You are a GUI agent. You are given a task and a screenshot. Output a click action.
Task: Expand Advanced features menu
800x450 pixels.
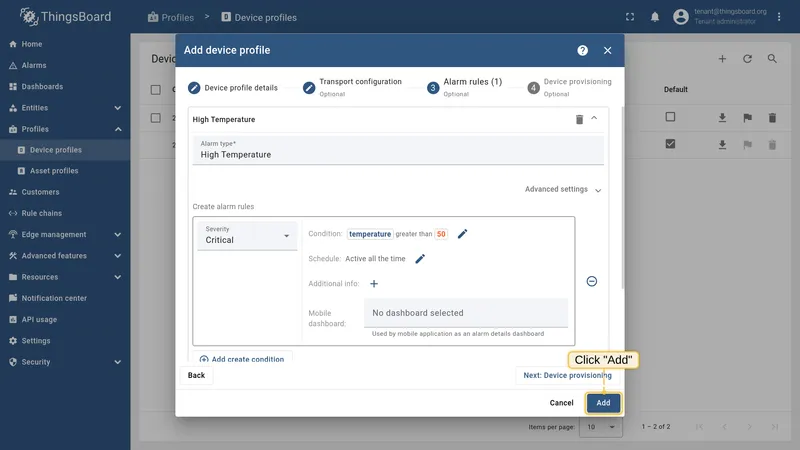[x=65, y=256]
